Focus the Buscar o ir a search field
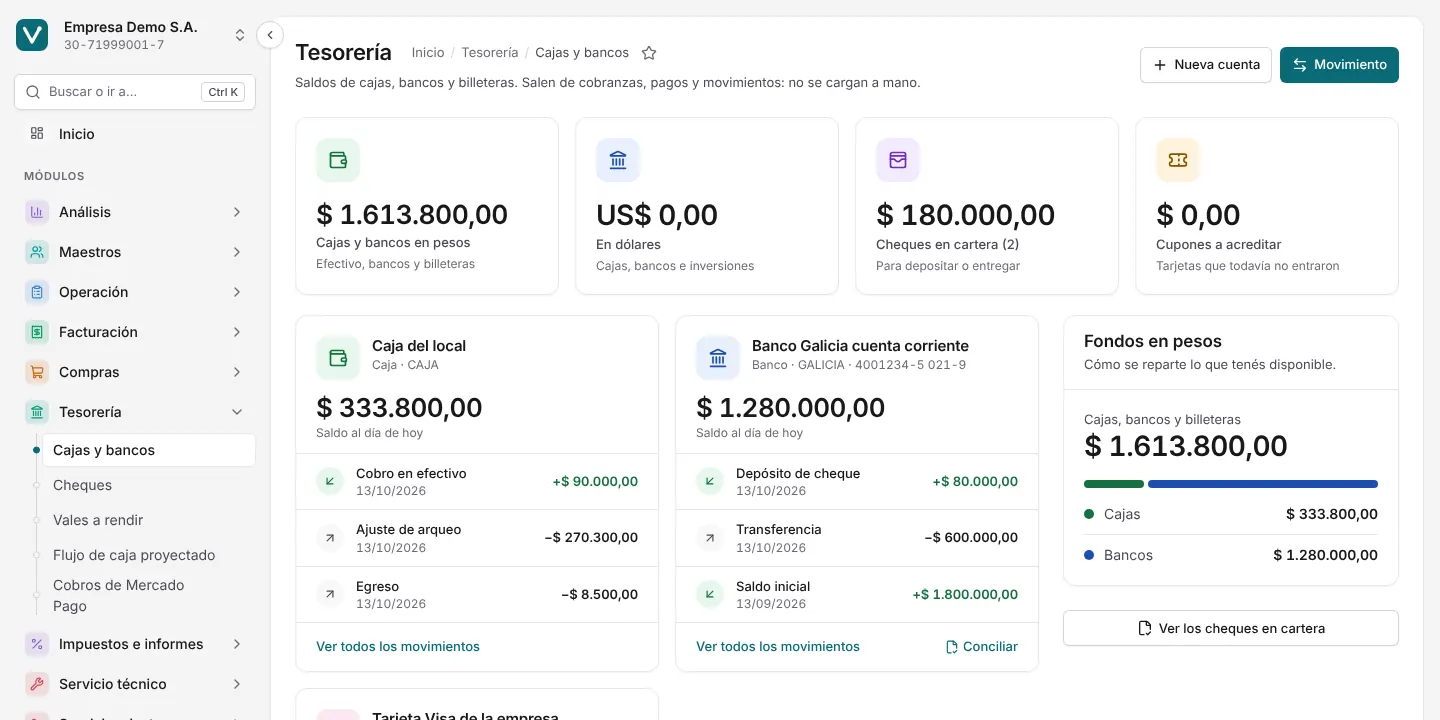This screenshot has height=720, width=1440. click(135, 92)
